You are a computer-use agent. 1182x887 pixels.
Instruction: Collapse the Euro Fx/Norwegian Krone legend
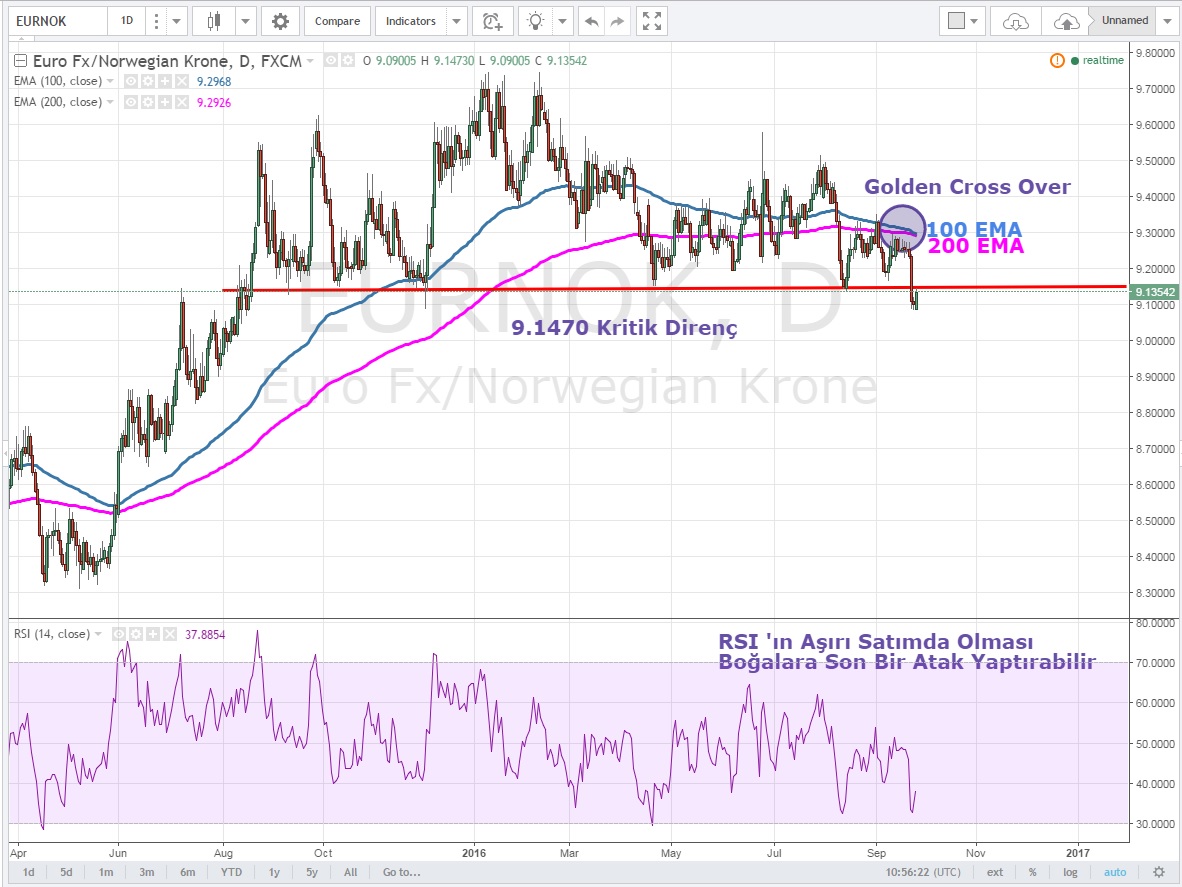20,61
